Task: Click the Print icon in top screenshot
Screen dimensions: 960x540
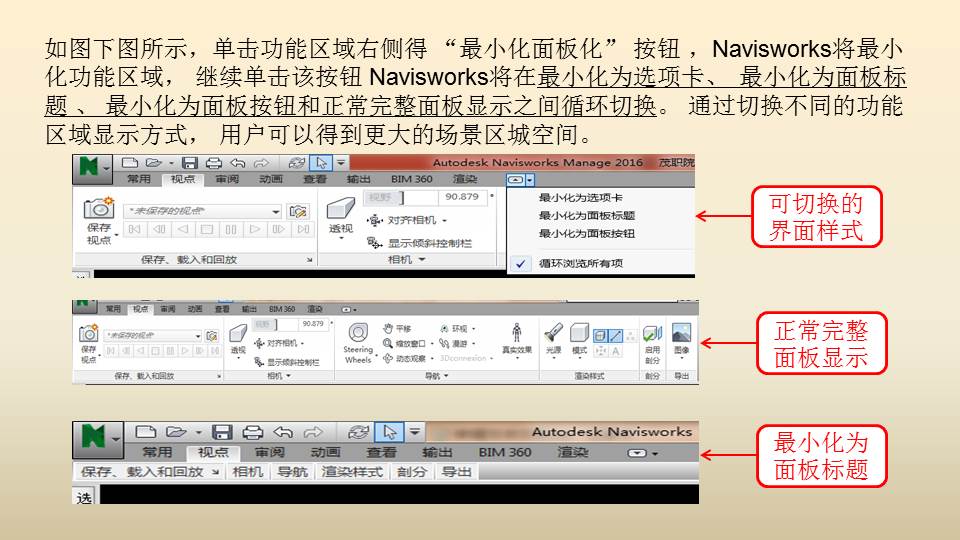Action: click(214, 163)
